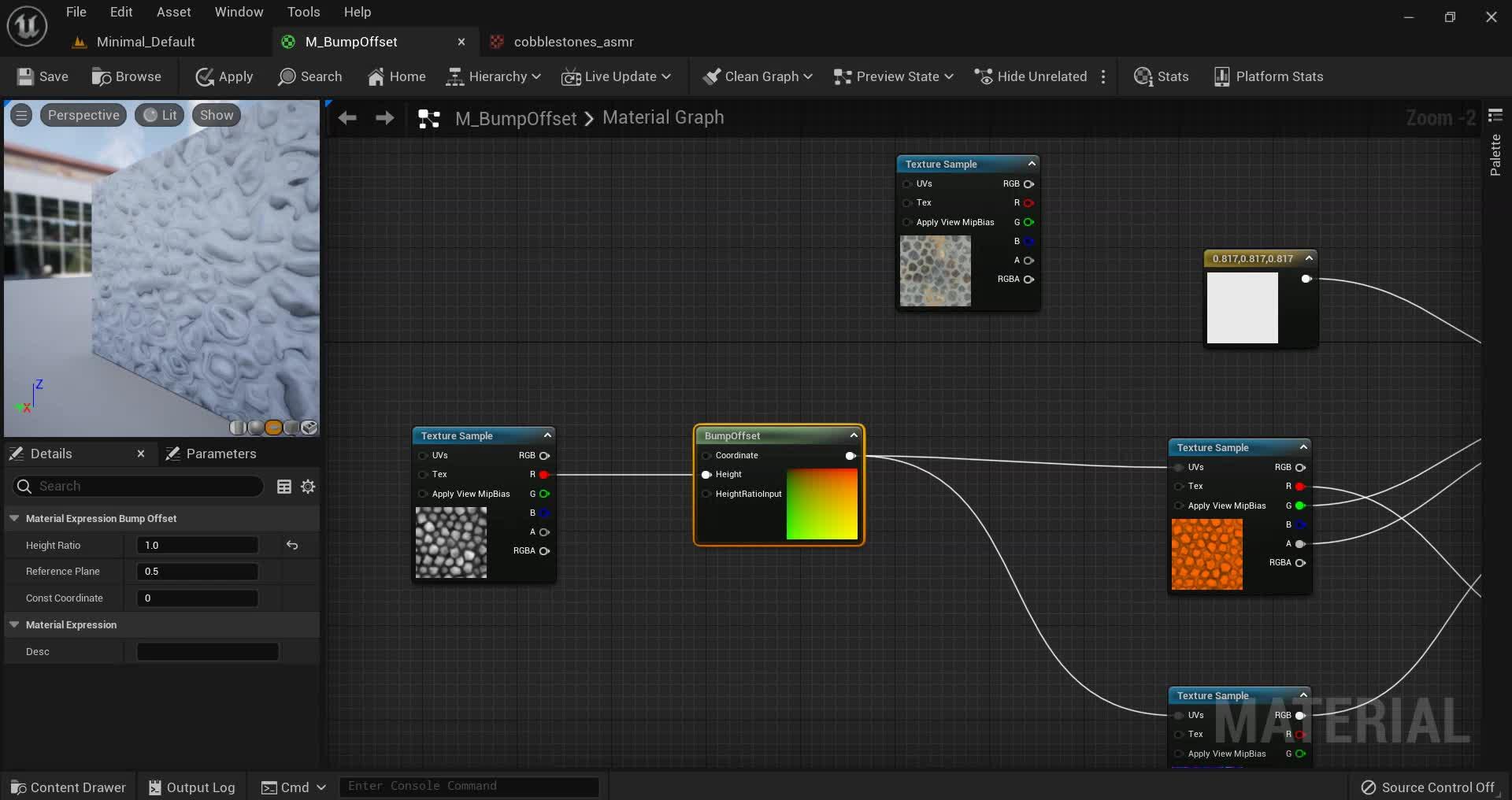Click the white constant color swatch node
1512x800 pixels.
click(1242, 308)
